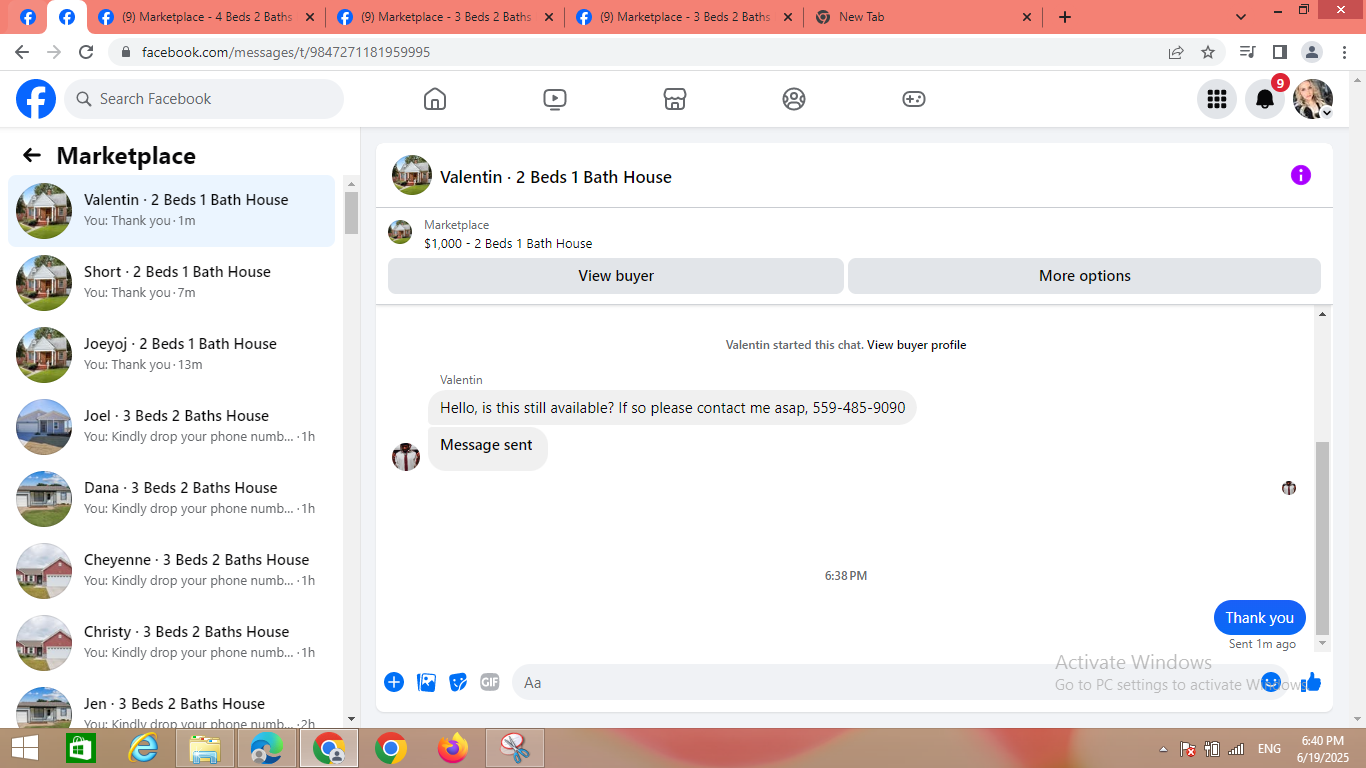Open the View buyer profile link
This screenshot has width=1366, height=768.
pyautogui.click(x=916, y=345)
